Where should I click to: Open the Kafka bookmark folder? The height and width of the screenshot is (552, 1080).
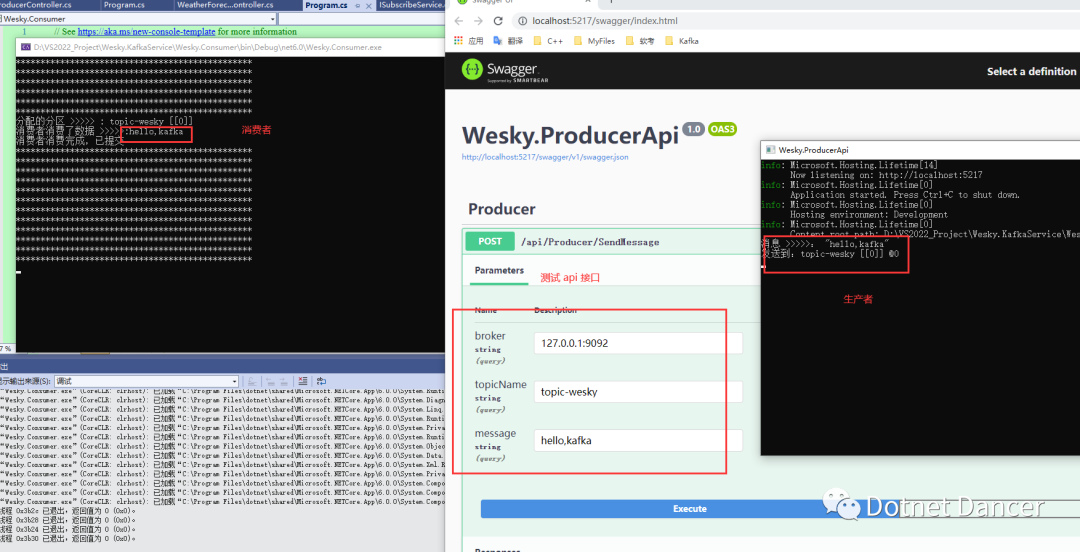coord(682,41)
